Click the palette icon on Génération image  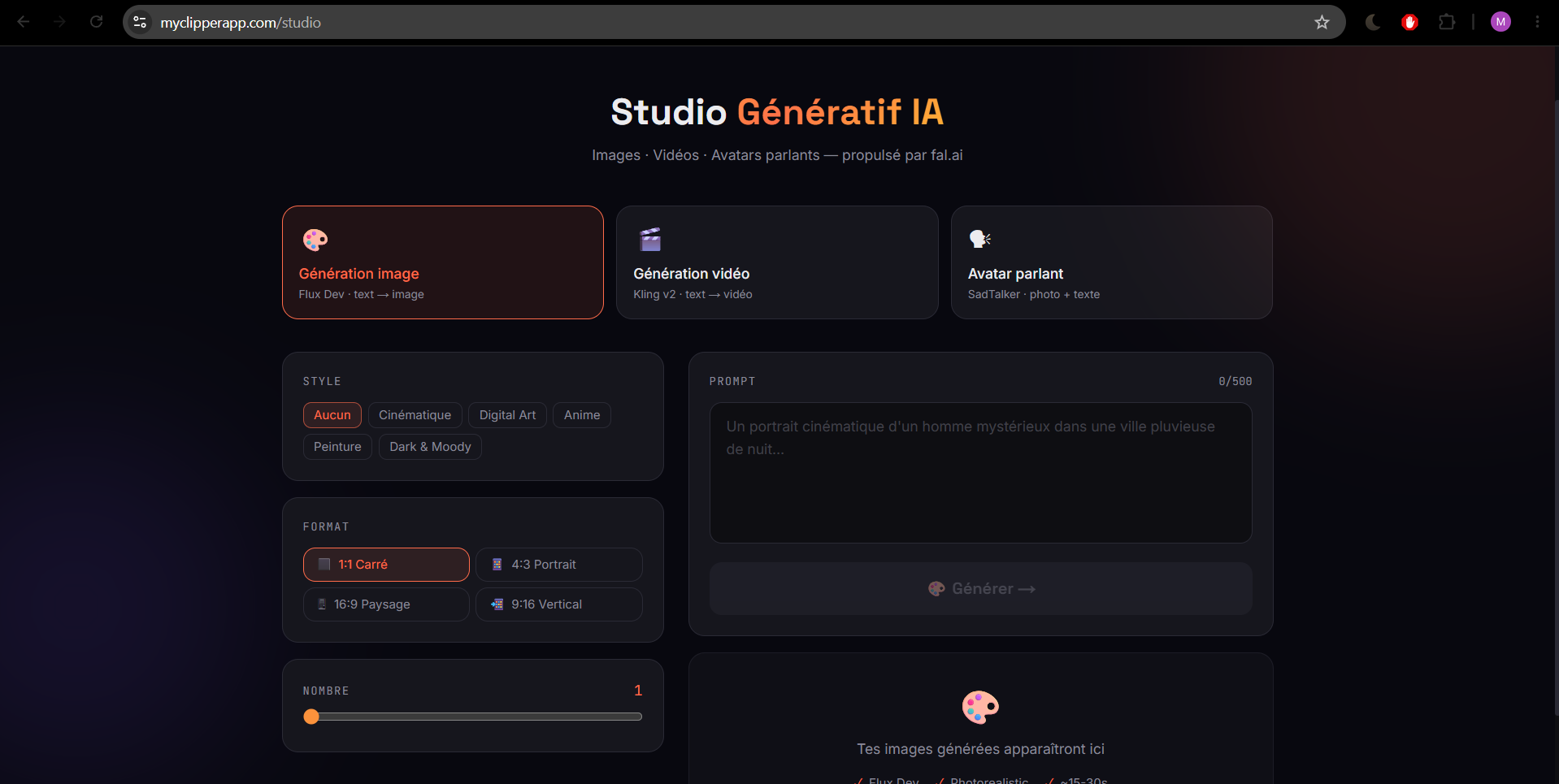point(315,240)
